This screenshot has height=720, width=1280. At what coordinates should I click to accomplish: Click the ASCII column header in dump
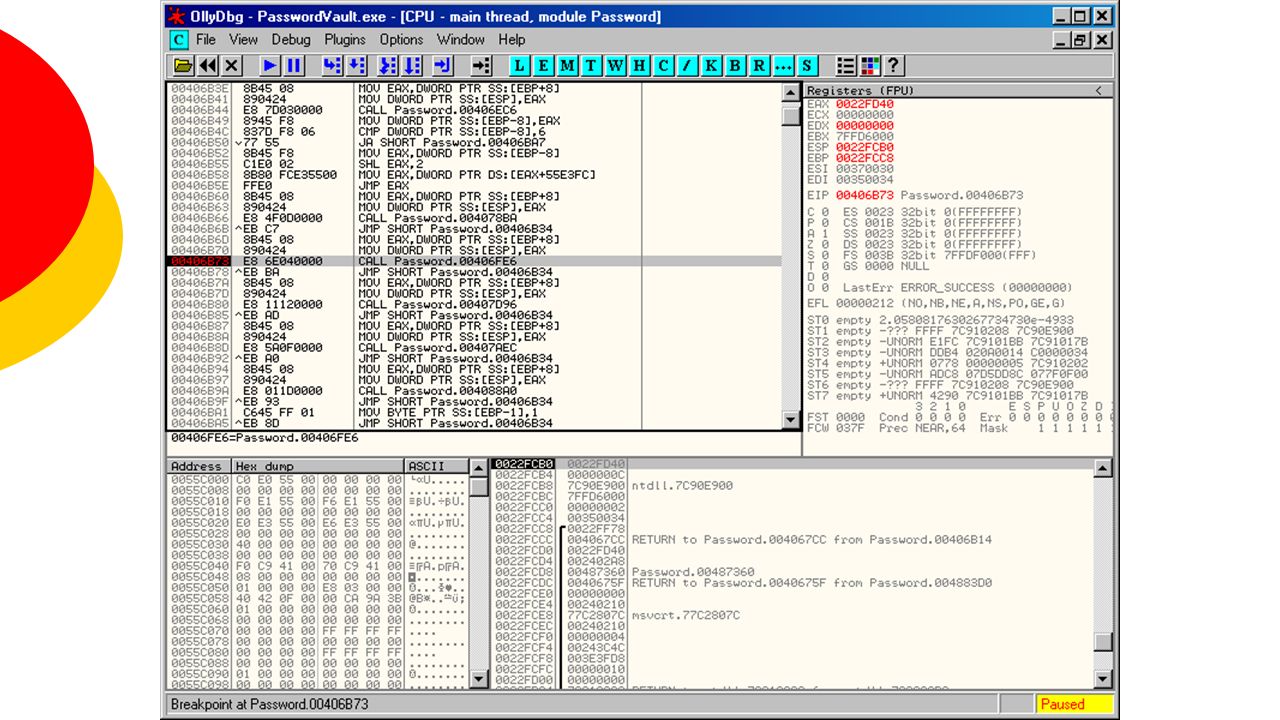coord(437,466)
